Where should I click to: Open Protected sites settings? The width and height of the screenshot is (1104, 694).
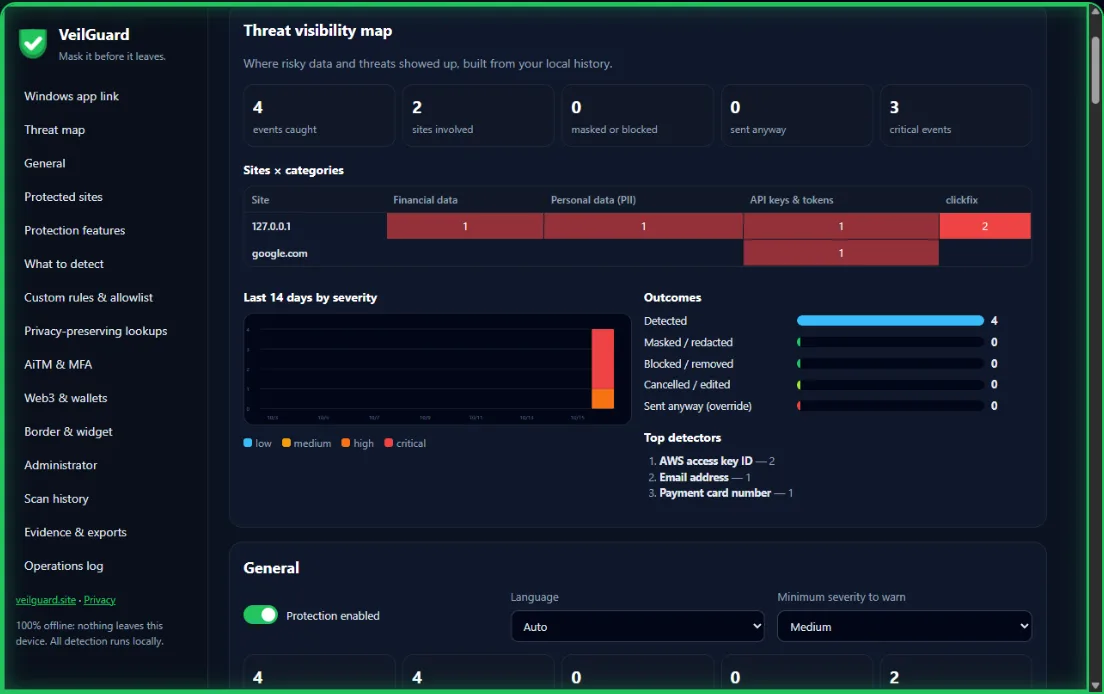tap(63, 197)
